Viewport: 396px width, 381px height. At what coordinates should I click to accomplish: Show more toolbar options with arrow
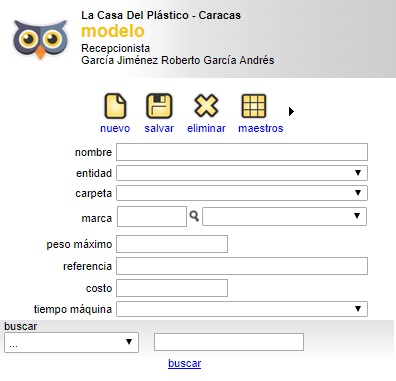(x=291, y=111)
